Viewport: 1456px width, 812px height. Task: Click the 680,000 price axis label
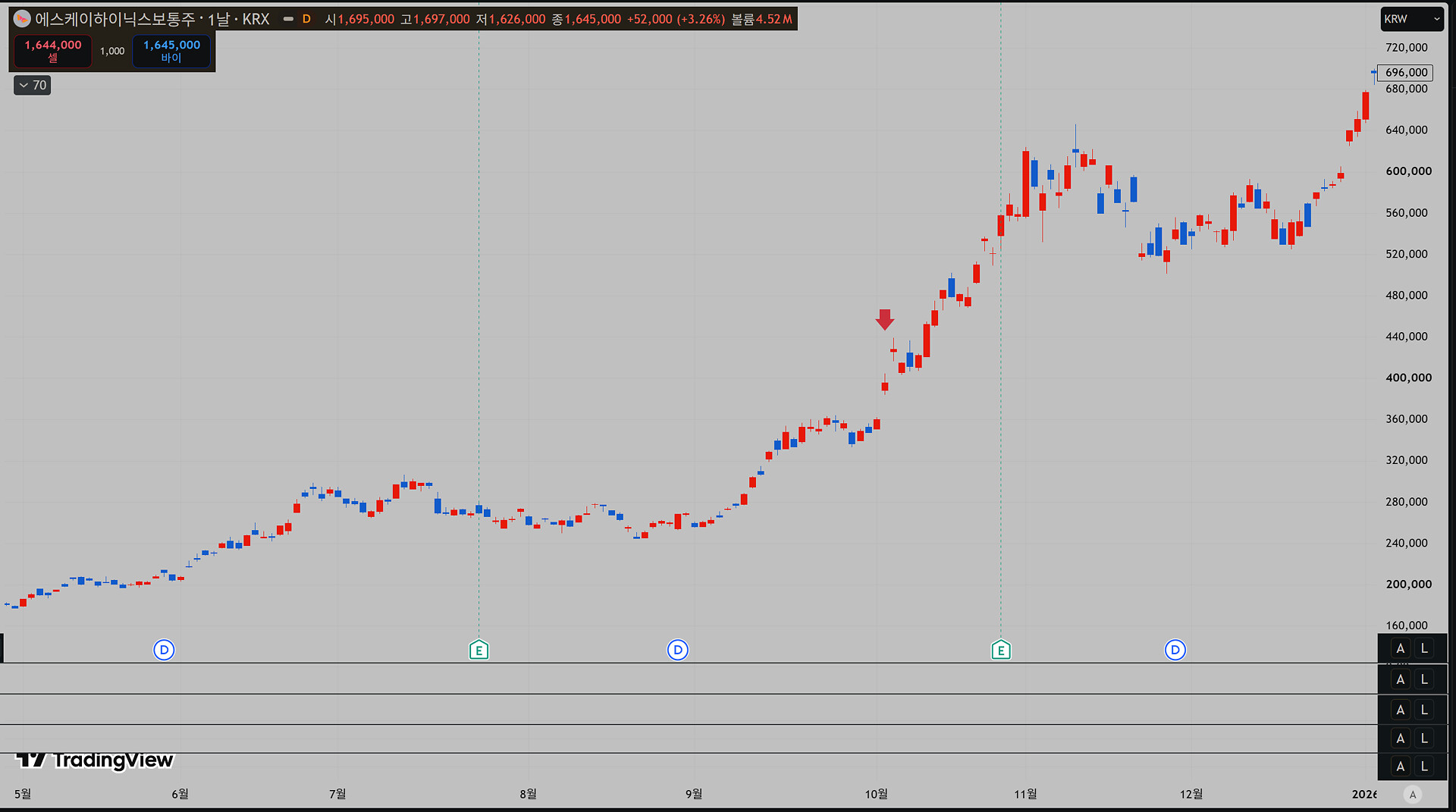click(1407, 89)
